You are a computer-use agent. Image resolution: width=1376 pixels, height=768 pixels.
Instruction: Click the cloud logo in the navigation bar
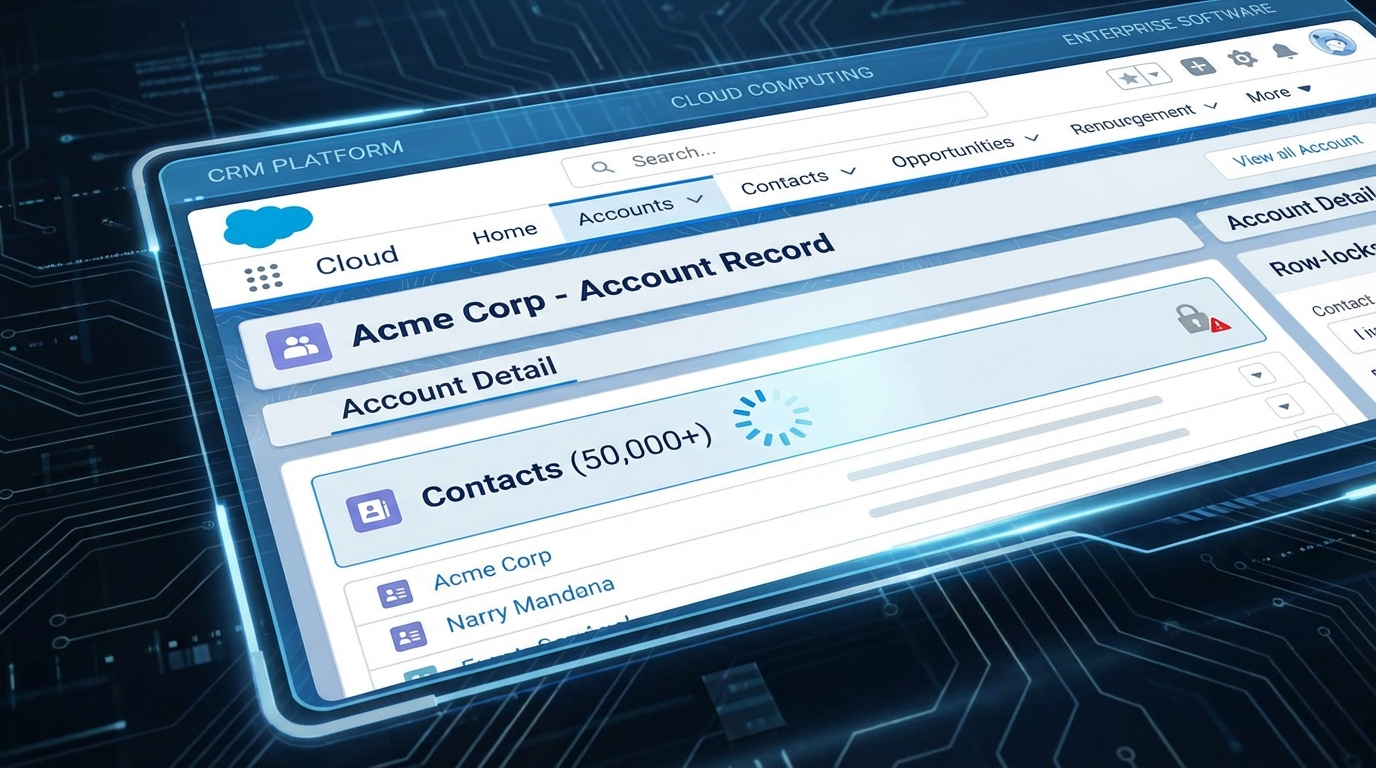pos(268,226)
